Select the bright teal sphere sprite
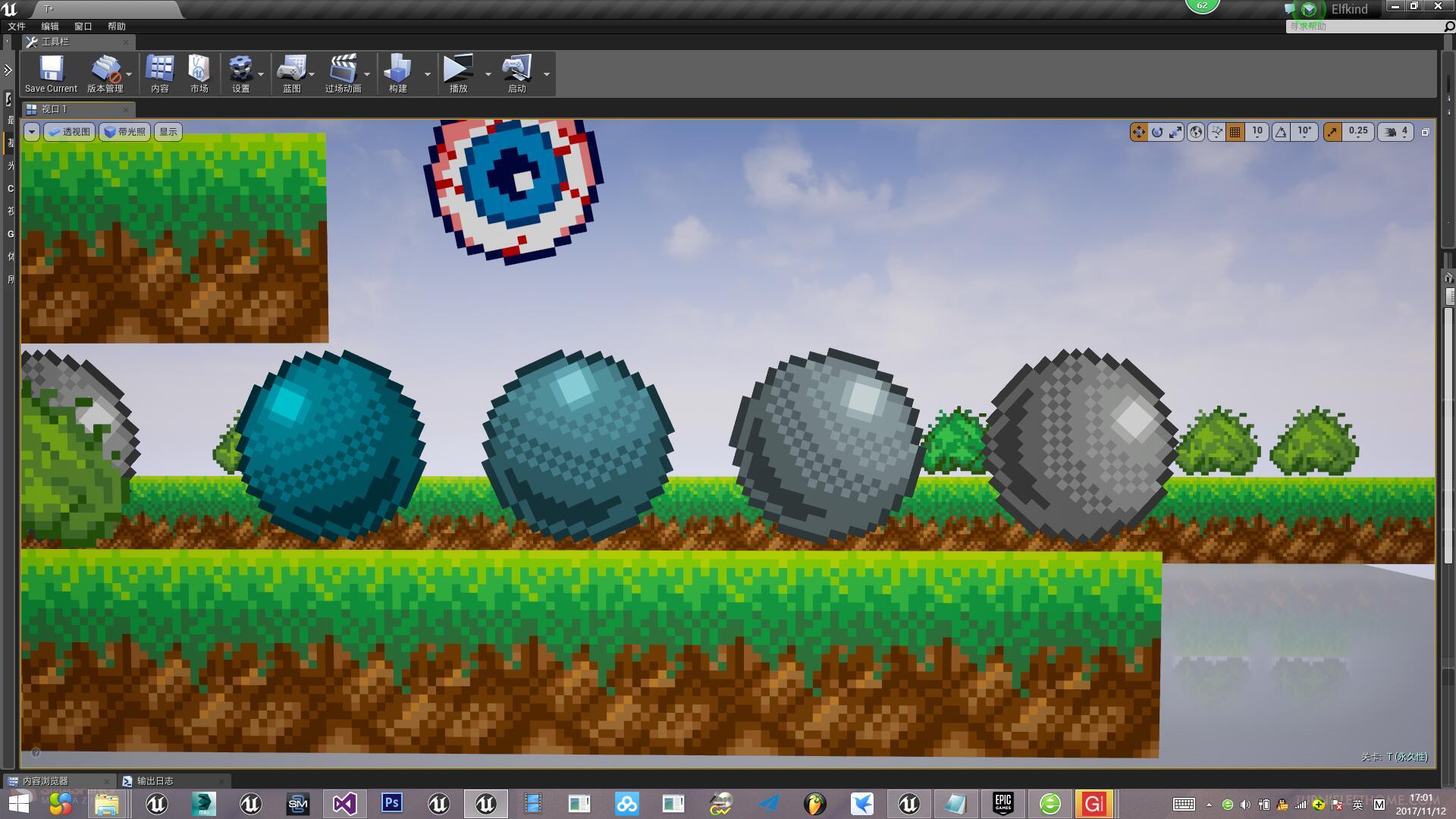The image size is (1456, 819). pyautogui.click(x=330, y=445)
